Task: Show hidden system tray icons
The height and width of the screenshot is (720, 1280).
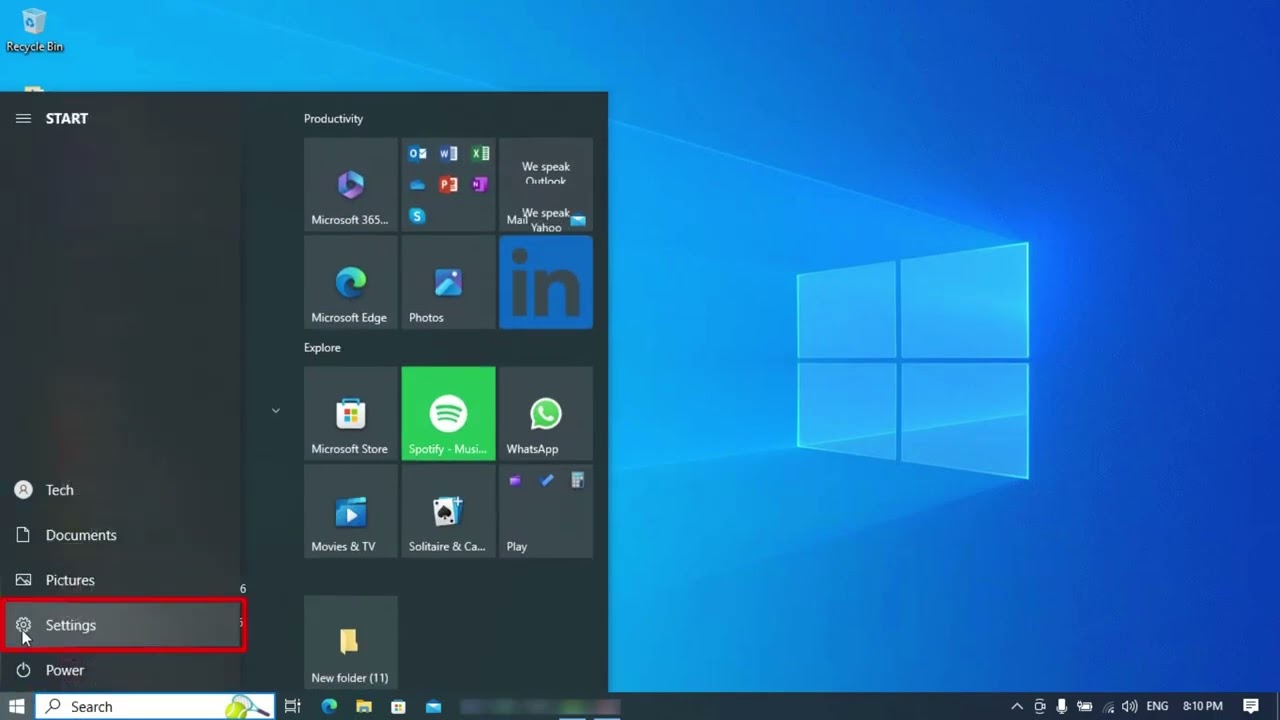Action: pyautogui.click(x=1017, y=706)
